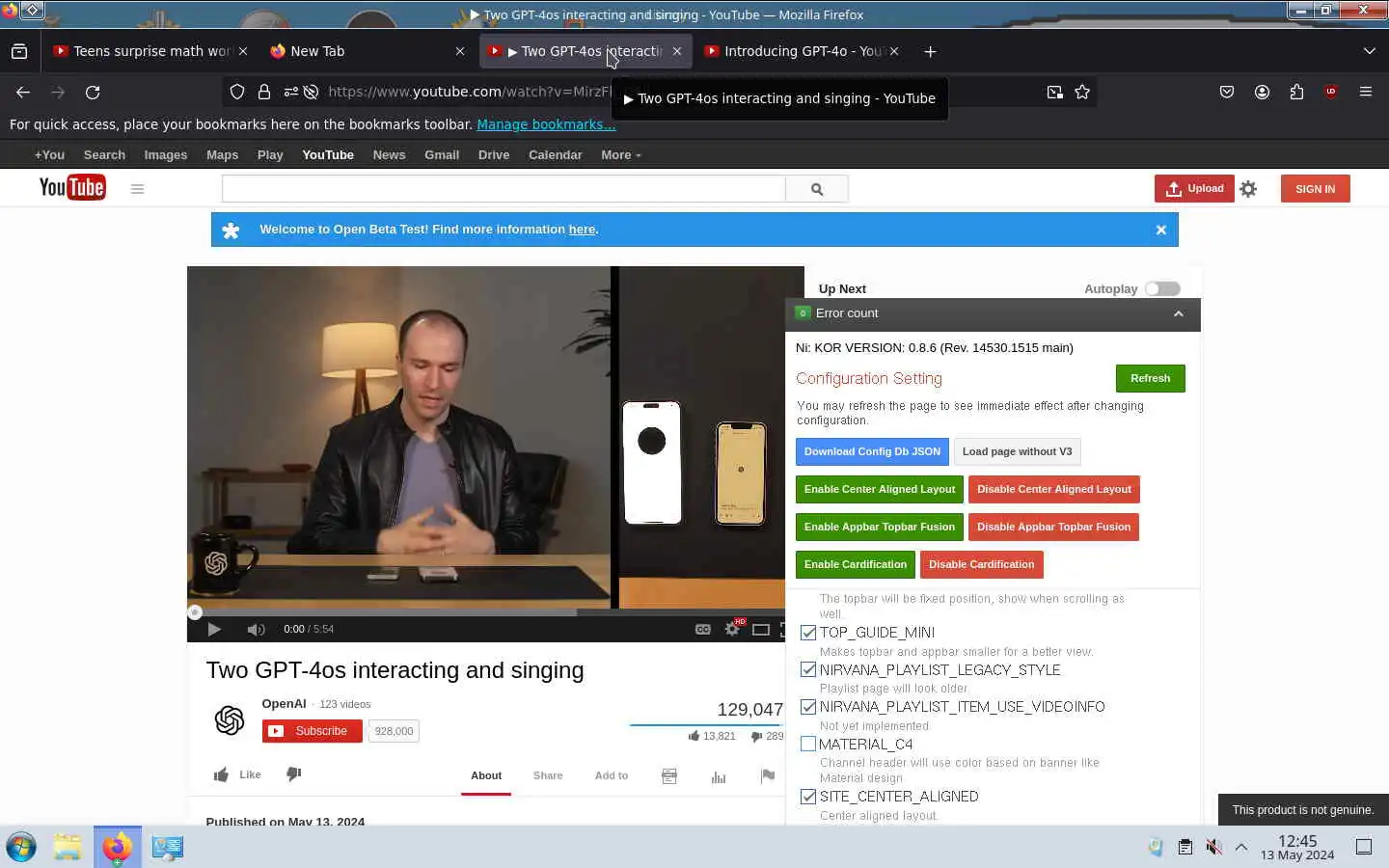Open the Windows Start button

[21, 847]
